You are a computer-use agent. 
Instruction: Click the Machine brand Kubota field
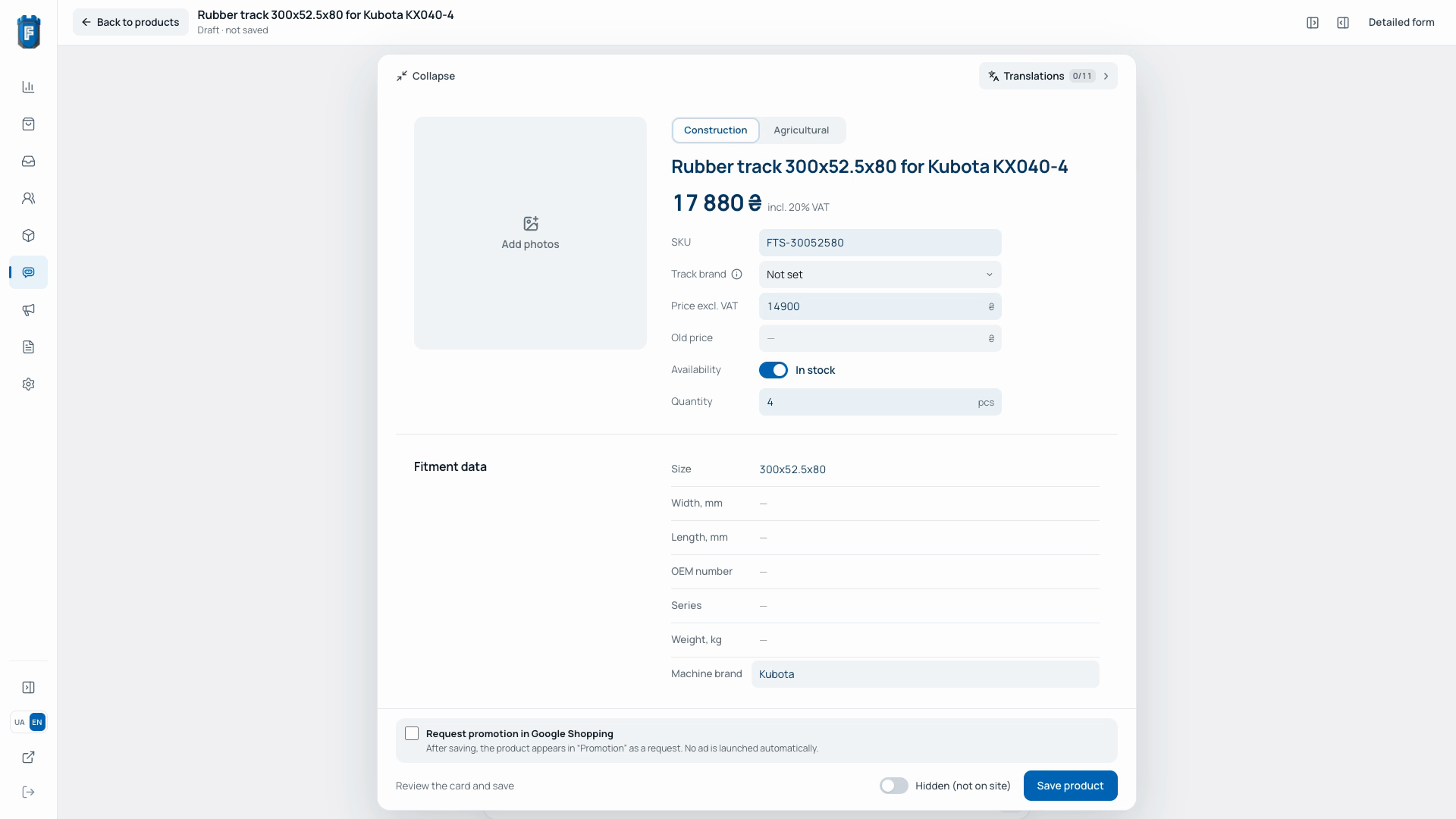click(925, 674)
